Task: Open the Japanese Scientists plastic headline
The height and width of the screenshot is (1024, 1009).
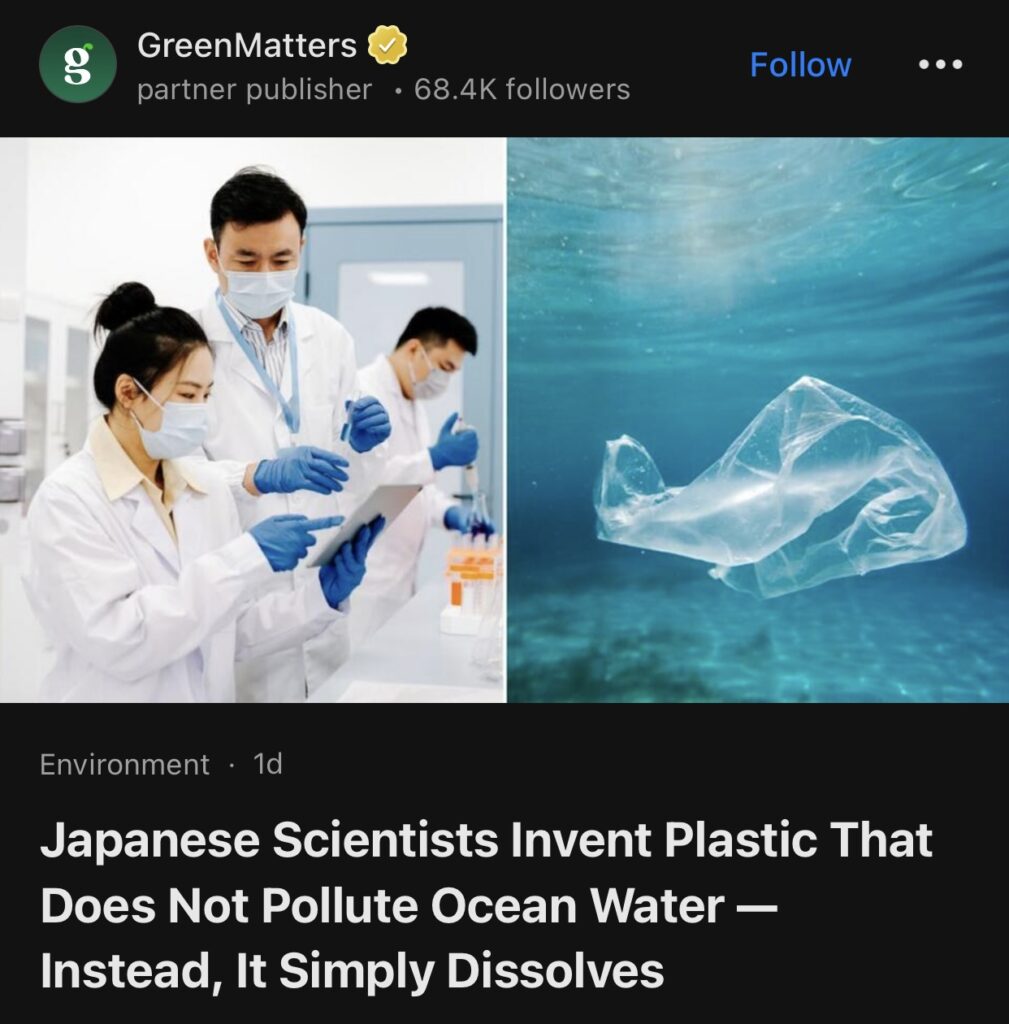Action: (x=486, y=904)
